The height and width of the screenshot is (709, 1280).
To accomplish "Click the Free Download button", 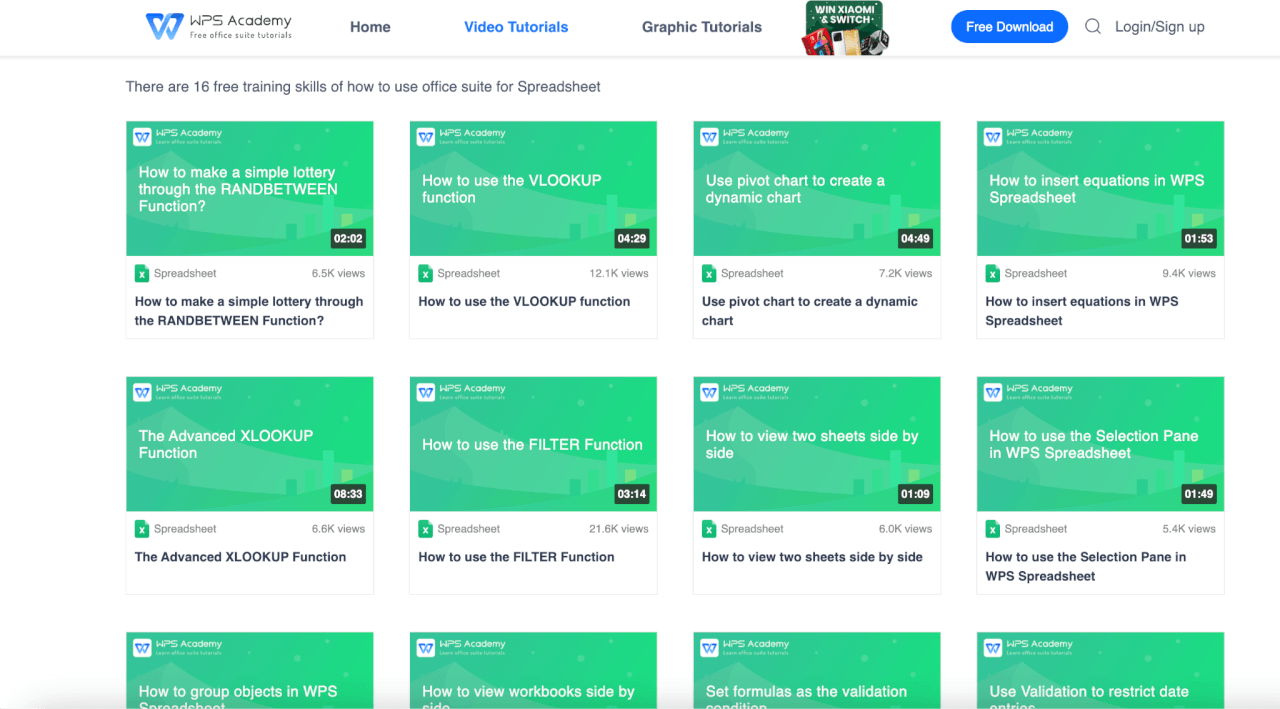I will click(x=1009, y=27).
